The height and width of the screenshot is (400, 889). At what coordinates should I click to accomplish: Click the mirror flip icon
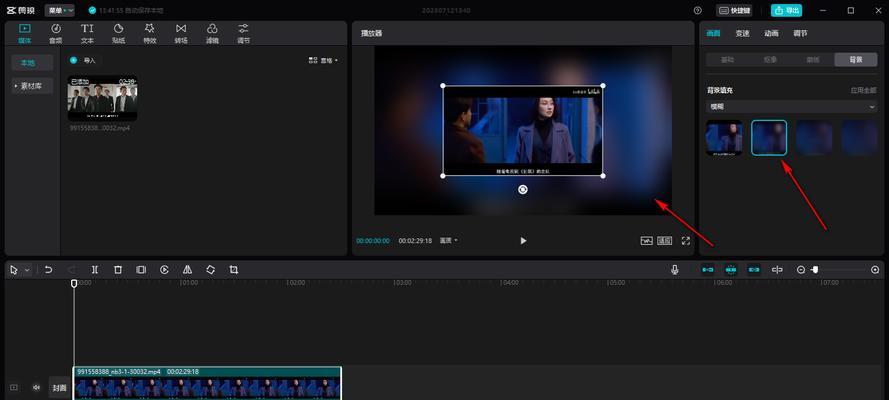(x=188, y=270)
